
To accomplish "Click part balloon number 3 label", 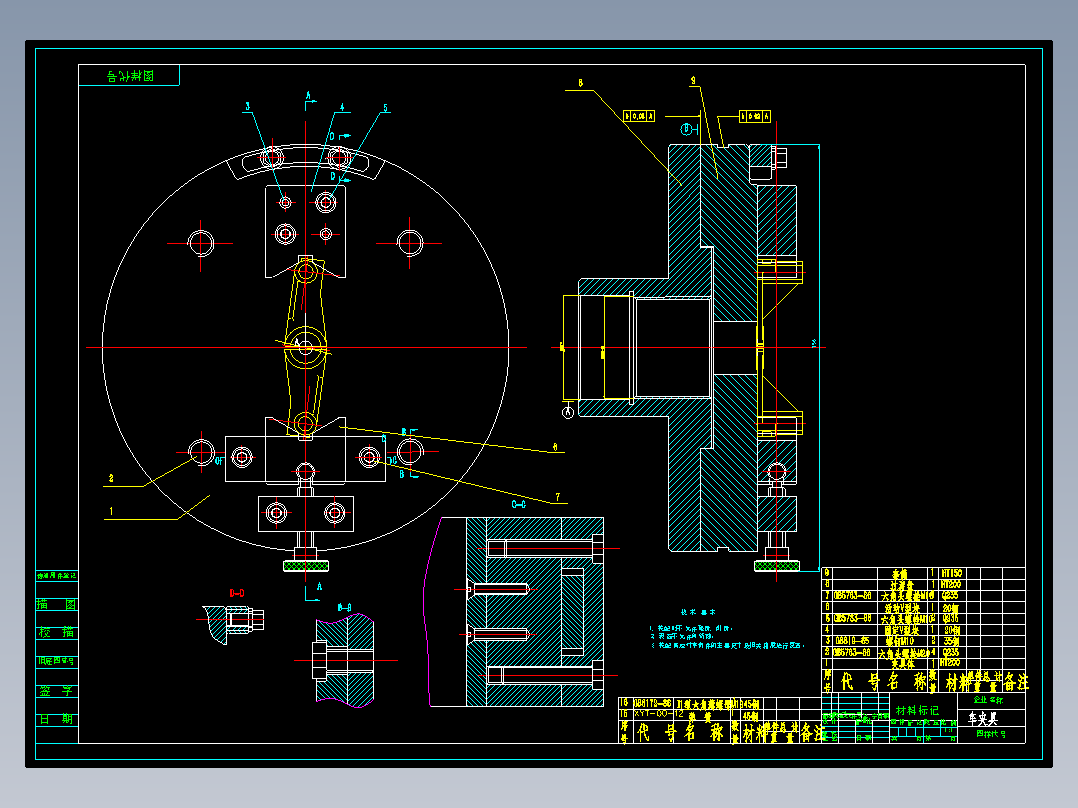I will tap(248, 107).
